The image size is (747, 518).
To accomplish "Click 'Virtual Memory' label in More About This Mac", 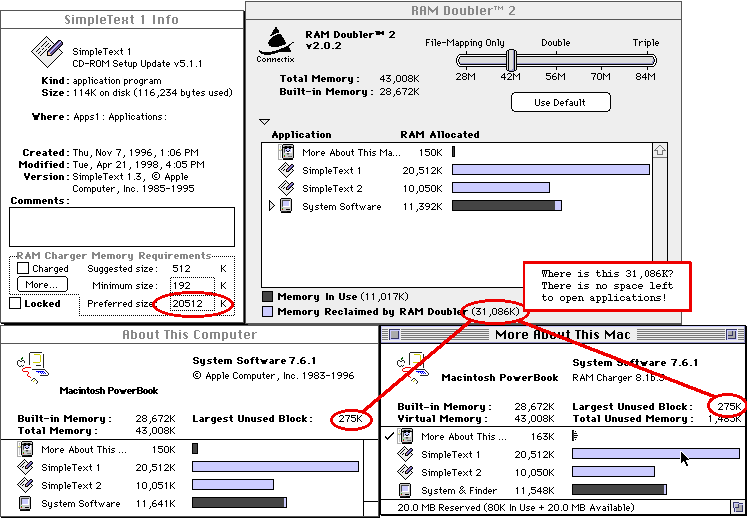I will click(442, 418).
